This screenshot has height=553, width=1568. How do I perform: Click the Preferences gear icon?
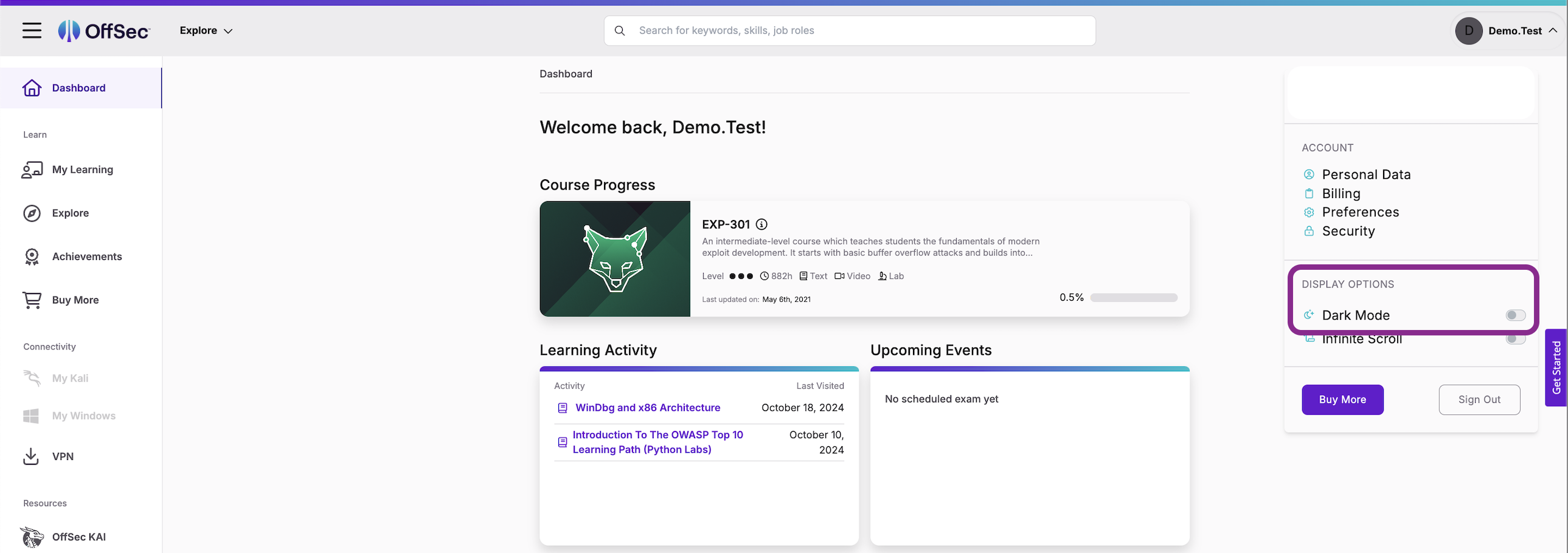click(x=1309, y=212)
